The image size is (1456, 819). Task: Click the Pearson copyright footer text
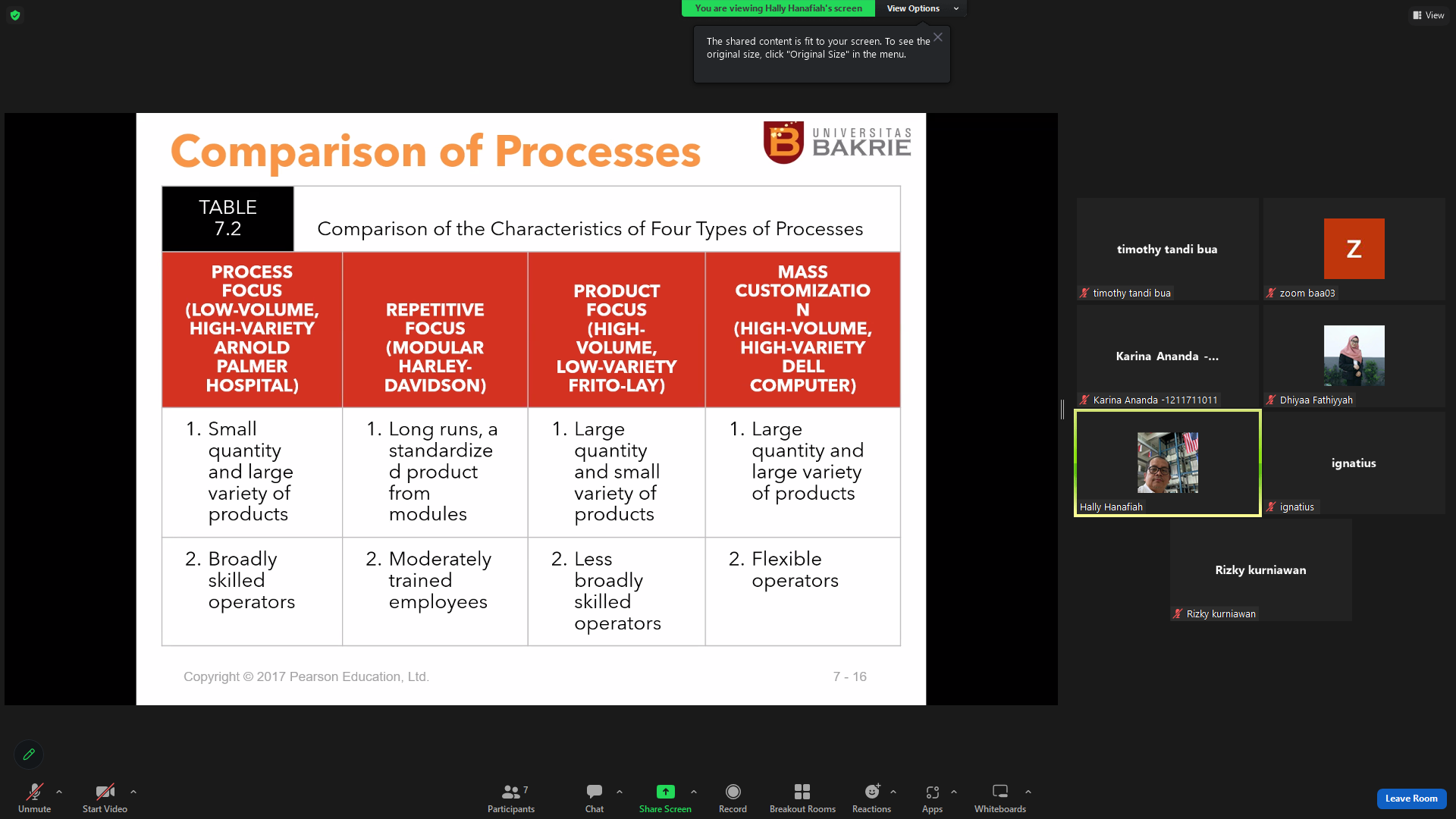[x=306, y=676]
